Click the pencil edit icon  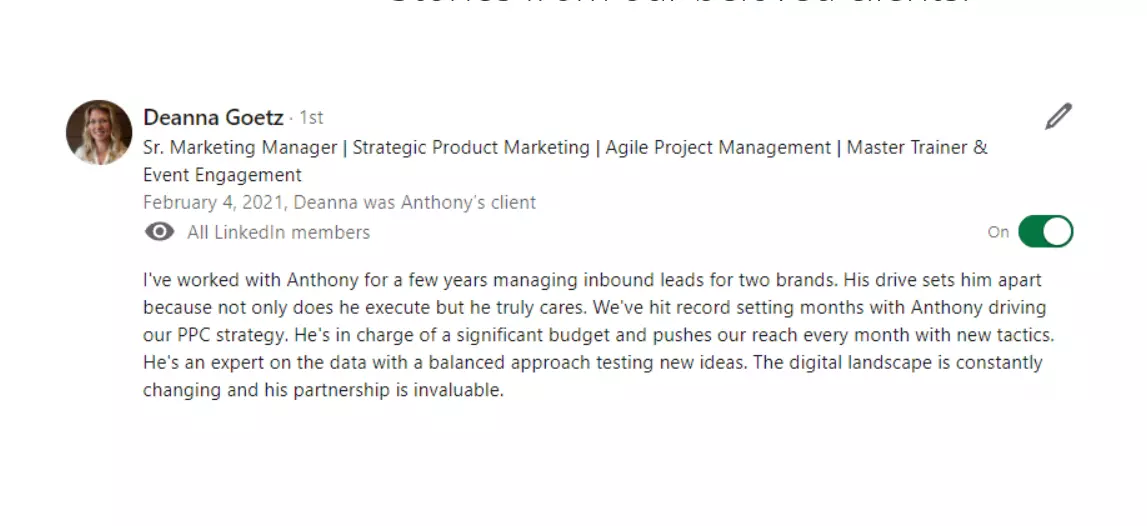pos(1058,117)
